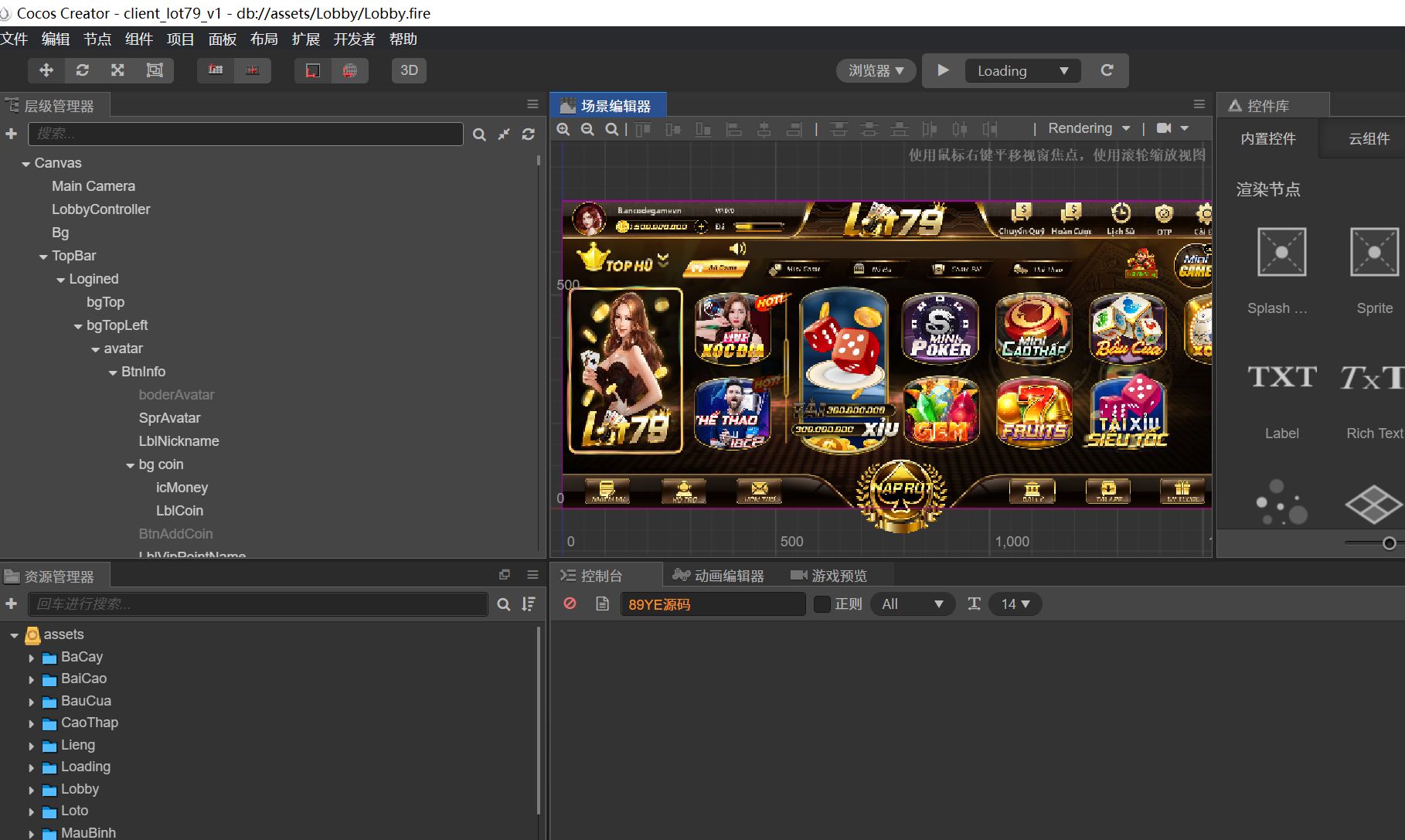Select the scale transform tool
The image size is (1405, 840).
(117, 70)
